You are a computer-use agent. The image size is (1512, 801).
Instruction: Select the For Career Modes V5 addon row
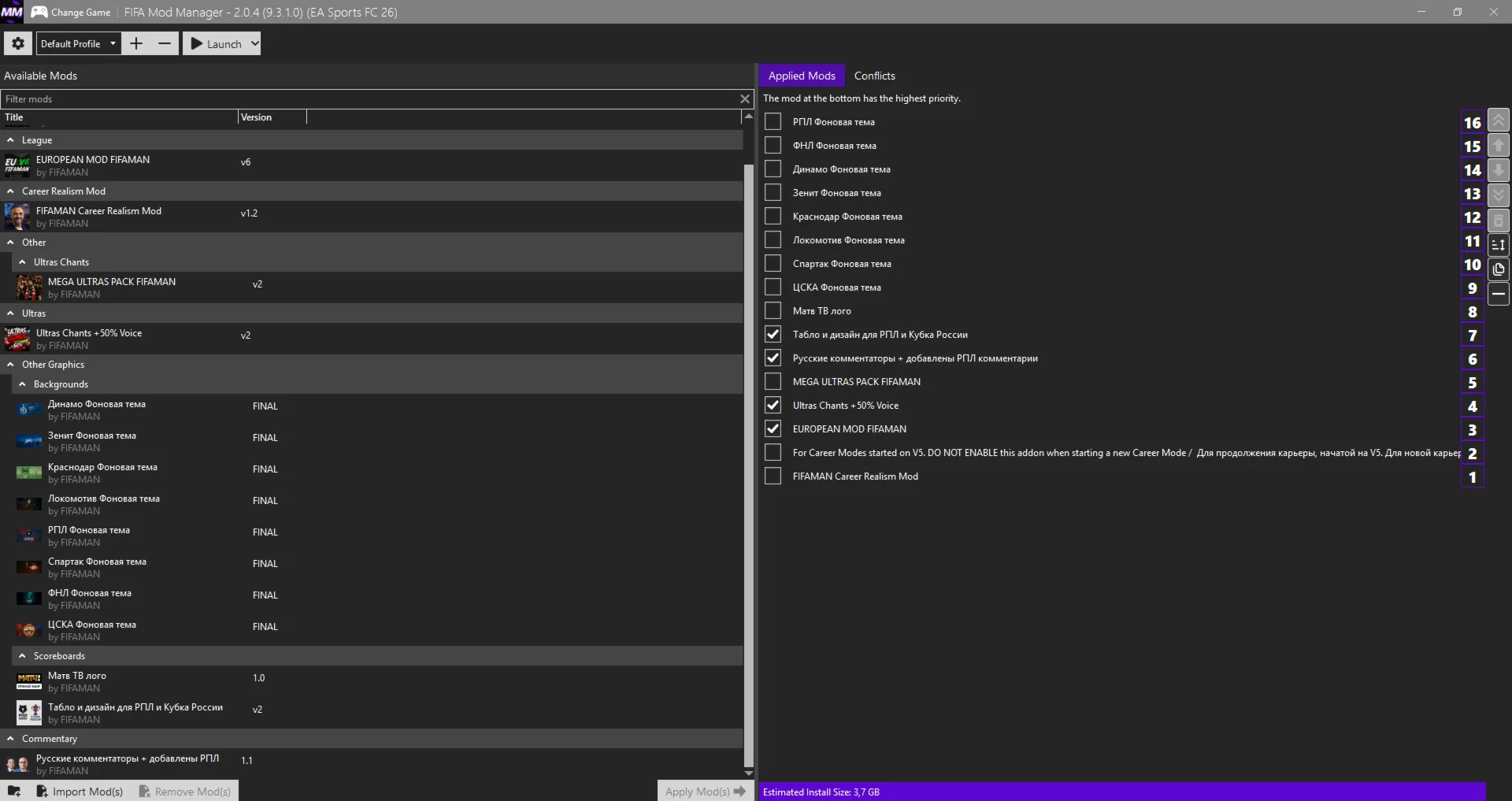[1110, 452]
